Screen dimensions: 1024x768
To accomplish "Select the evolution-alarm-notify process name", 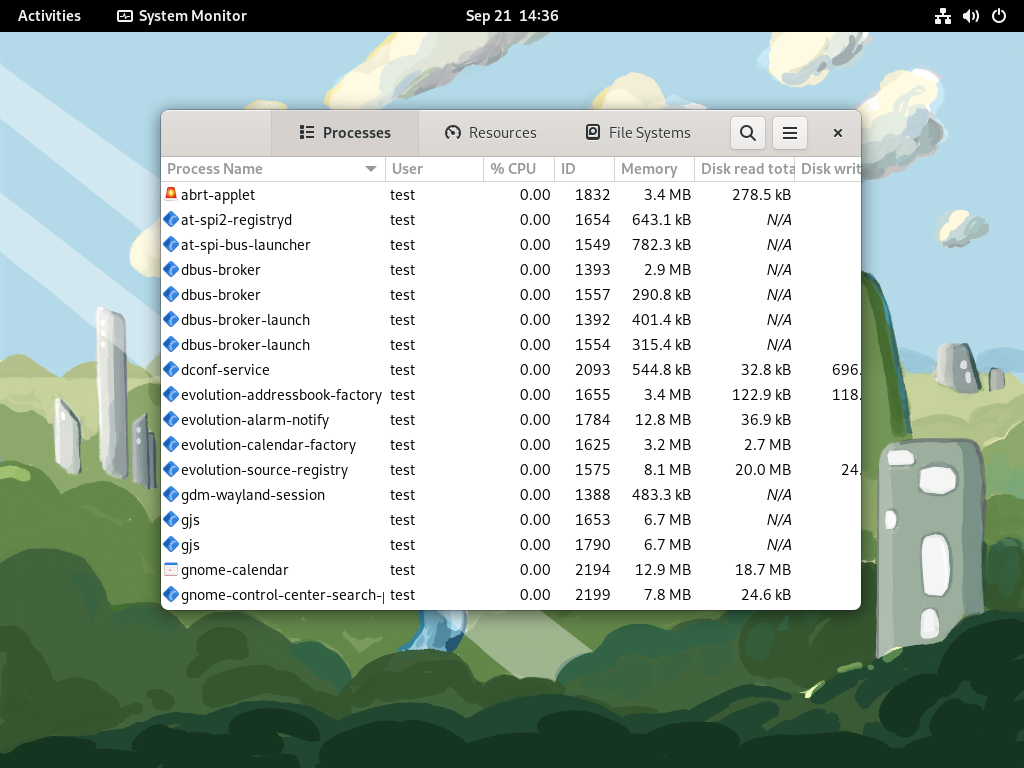I will [x=255, y=420].
